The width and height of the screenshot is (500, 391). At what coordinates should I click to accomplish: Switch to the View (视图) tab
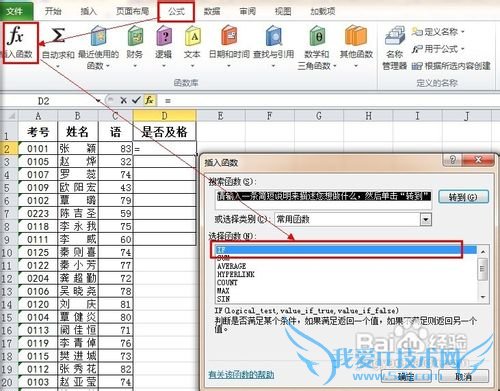click(283, 11)
